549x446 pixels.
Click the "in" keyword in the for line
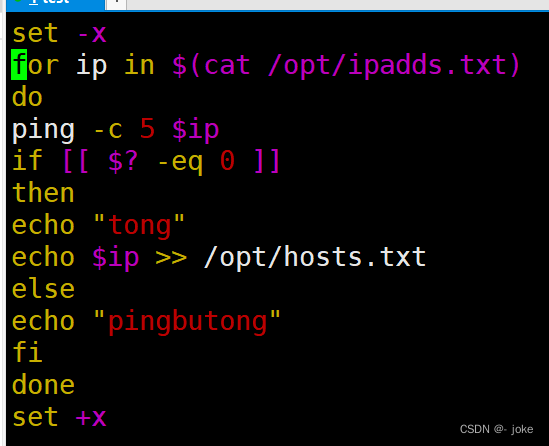(139, 65)
